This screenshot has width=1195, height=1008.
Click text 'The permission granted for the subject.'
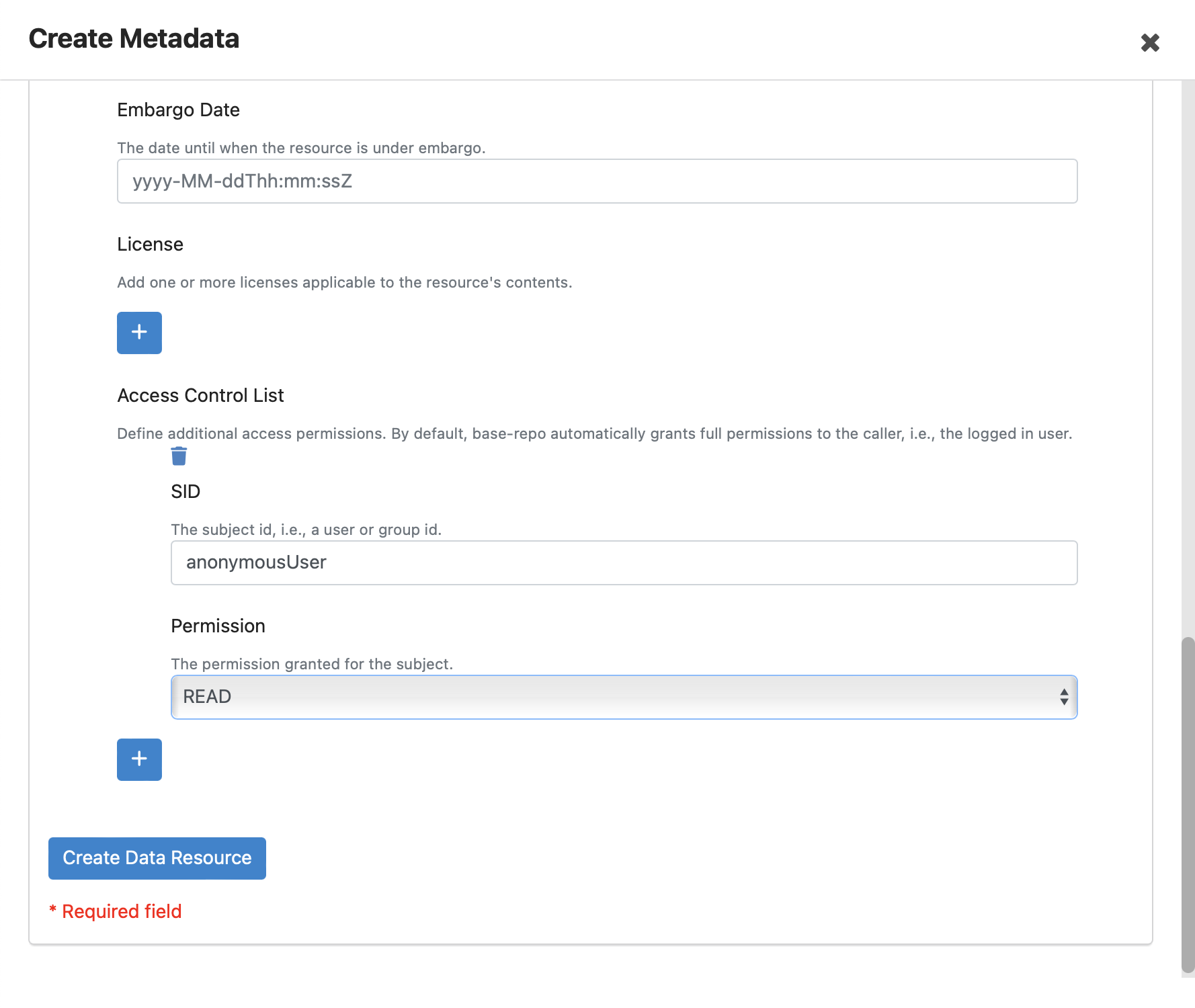tap(312, 664)
